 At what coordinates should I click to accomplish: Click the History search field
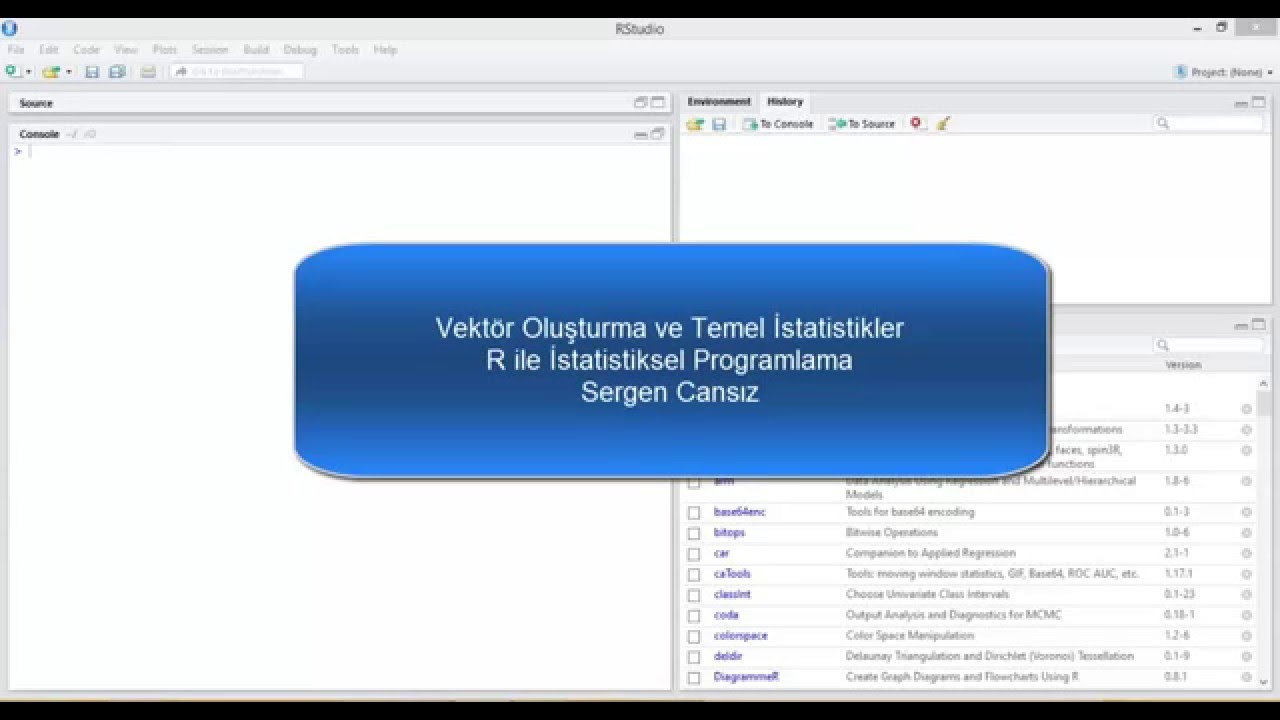(1209, 123)
